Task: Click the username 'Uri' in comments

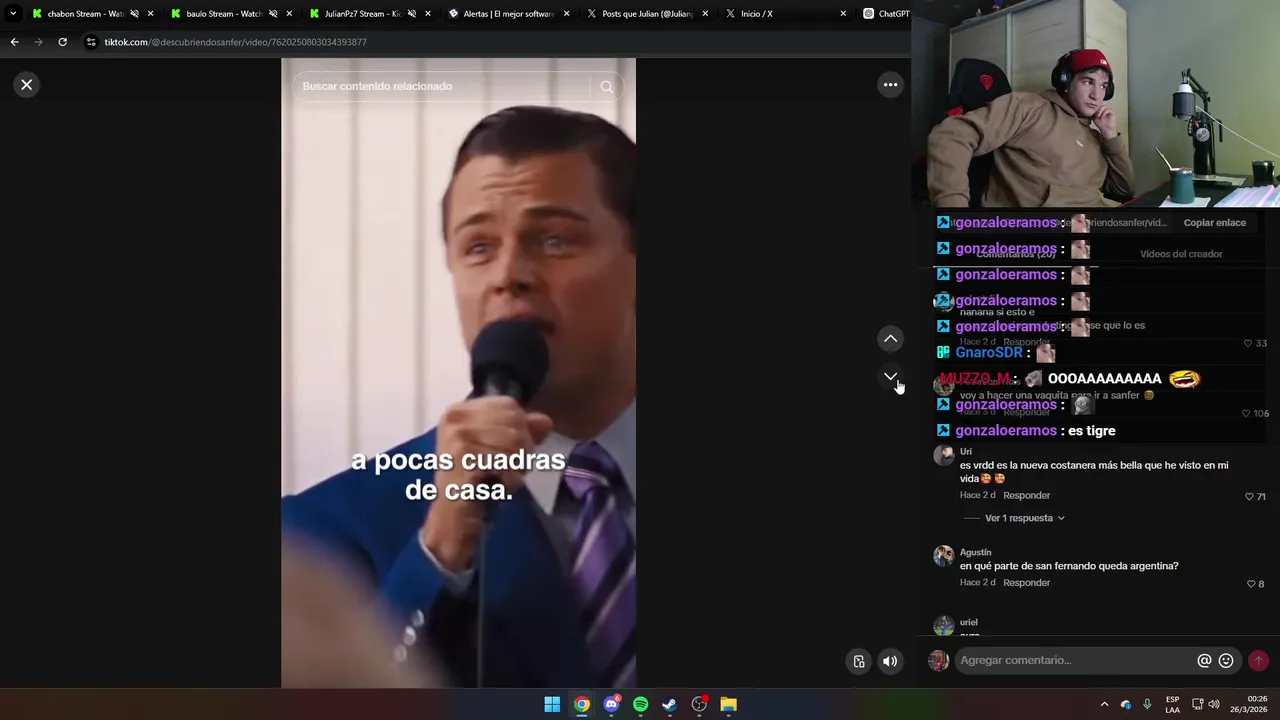Action: (x=965, y=452)
